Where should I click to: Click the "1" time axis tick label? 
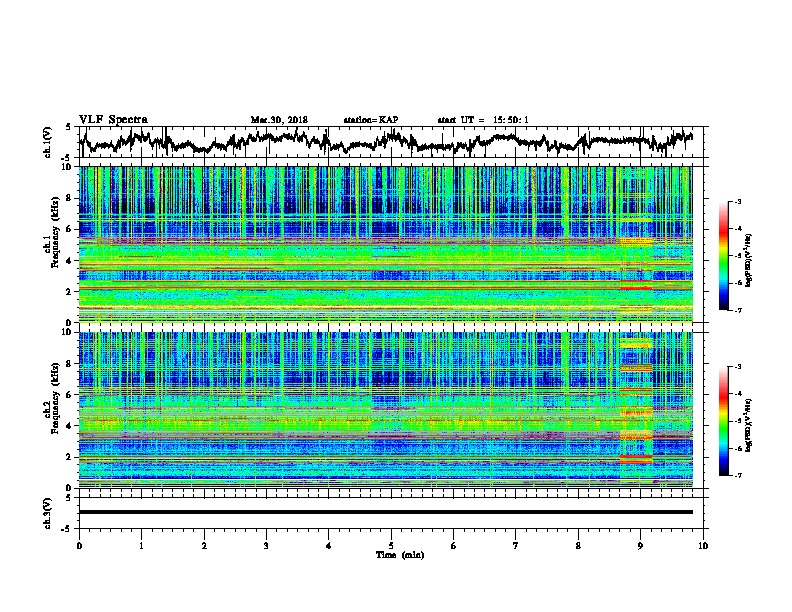pos(141,546)
